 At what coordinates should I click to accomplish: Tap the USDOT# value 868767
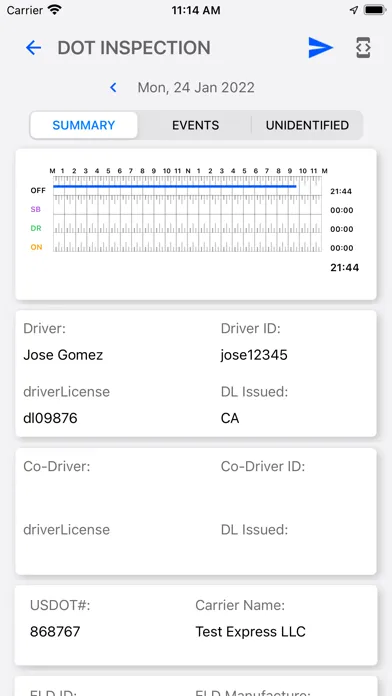tap(55, 632)
